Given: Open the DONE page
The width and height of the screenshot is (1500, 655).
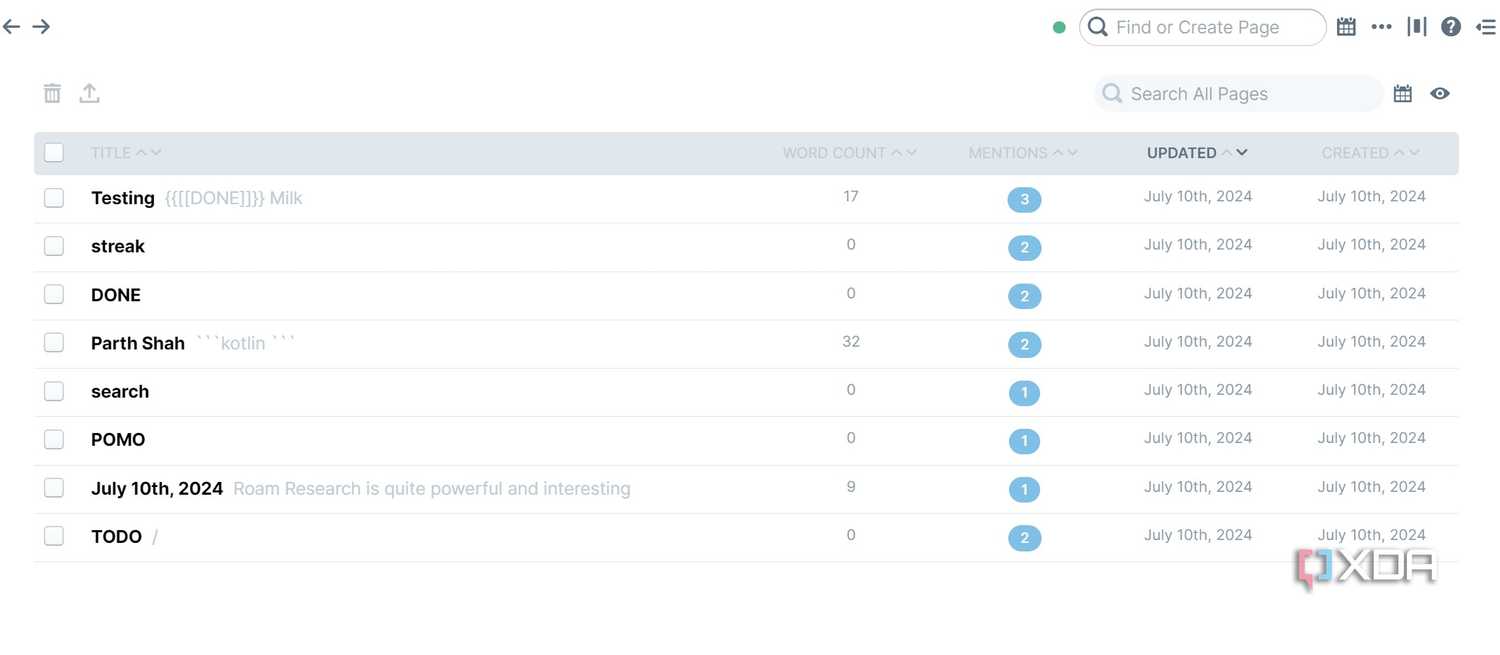Looking at the screenshot, I should click(x=116, y=295).
